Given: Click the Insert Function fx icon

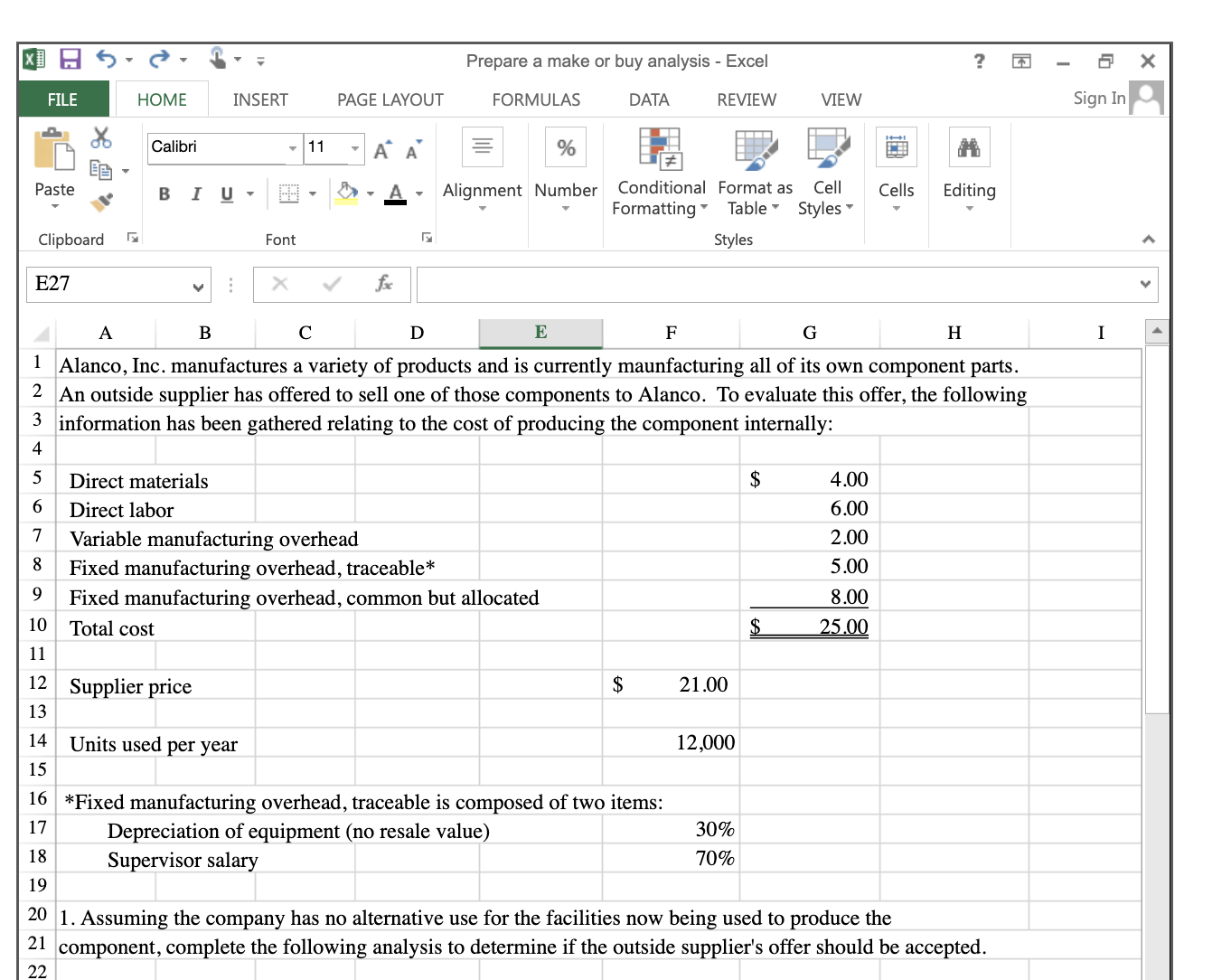Looking at the screenshot, I should coord(384,284).
